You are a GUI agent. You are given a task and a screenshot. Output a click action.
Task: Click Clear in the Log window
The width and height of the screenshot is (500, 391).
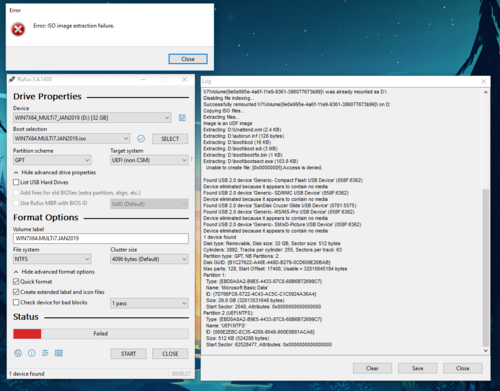[372, 368]
